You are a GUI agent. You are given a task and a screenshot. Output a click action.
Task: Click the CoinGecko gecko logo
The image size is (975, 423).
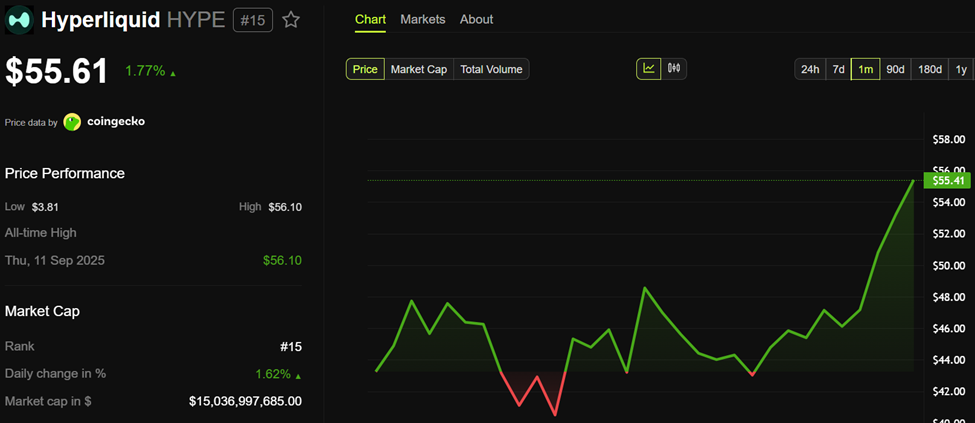(x=72, y=122)
